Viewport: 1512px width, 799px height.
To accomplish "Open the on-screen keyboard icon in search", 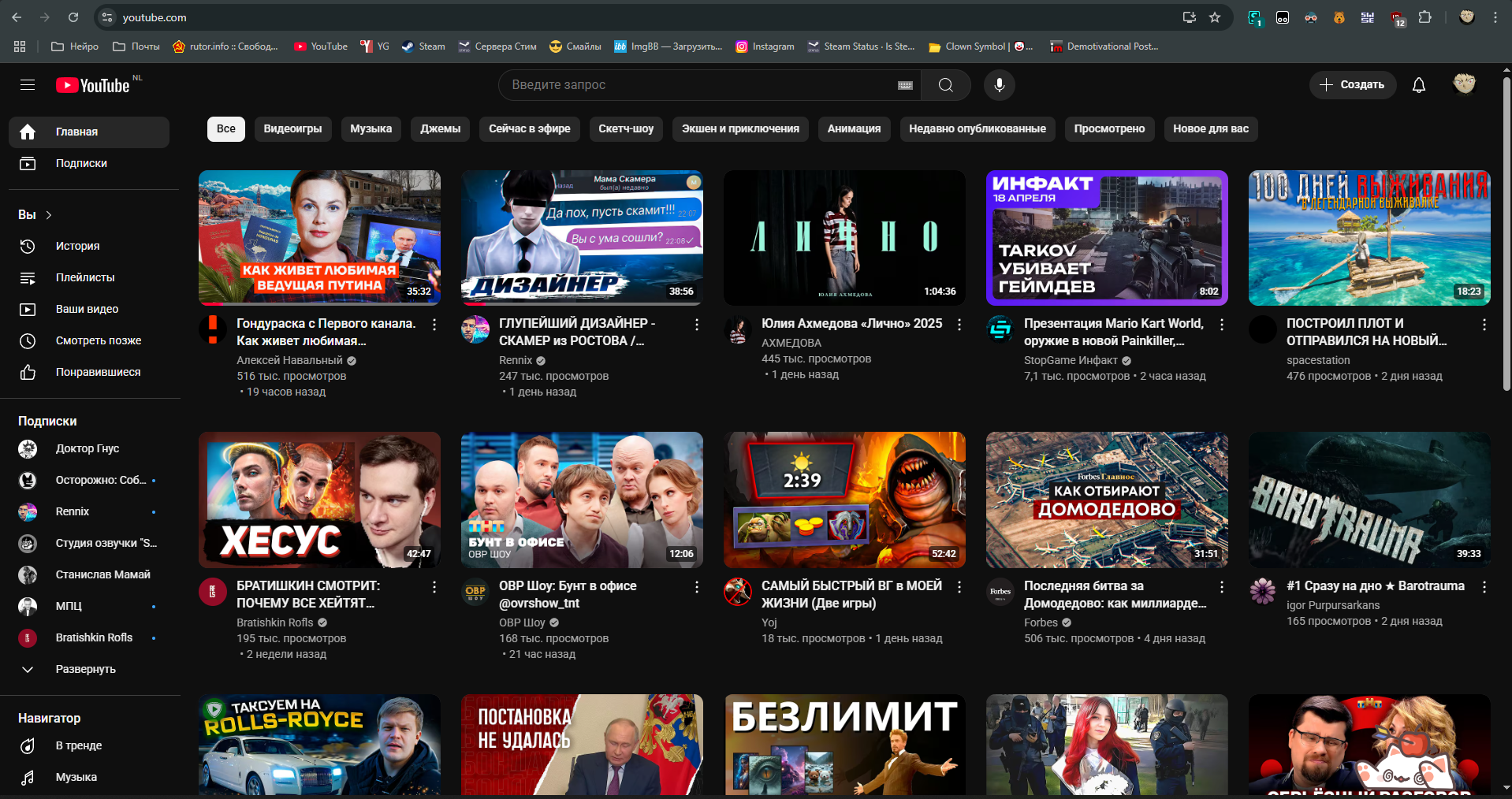I will coord(905,85).
